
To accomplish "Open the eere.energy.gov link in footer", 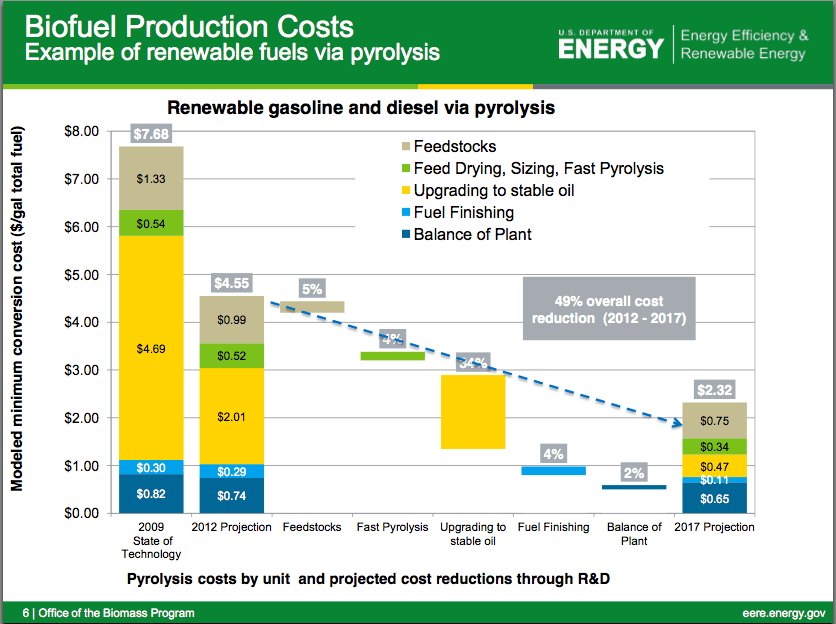I will [784, 612].
